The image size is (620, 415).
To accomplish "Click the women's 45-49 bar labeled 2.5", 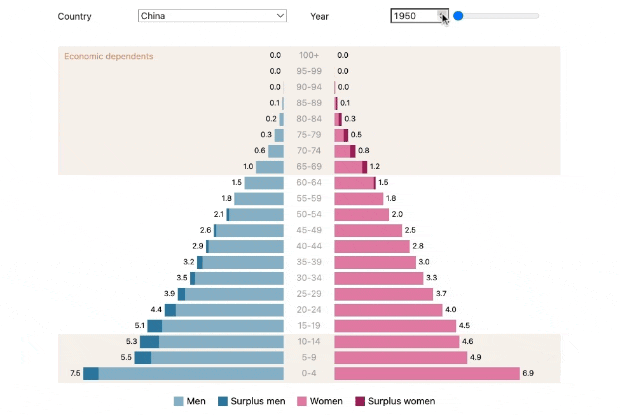I will point(368,230).
